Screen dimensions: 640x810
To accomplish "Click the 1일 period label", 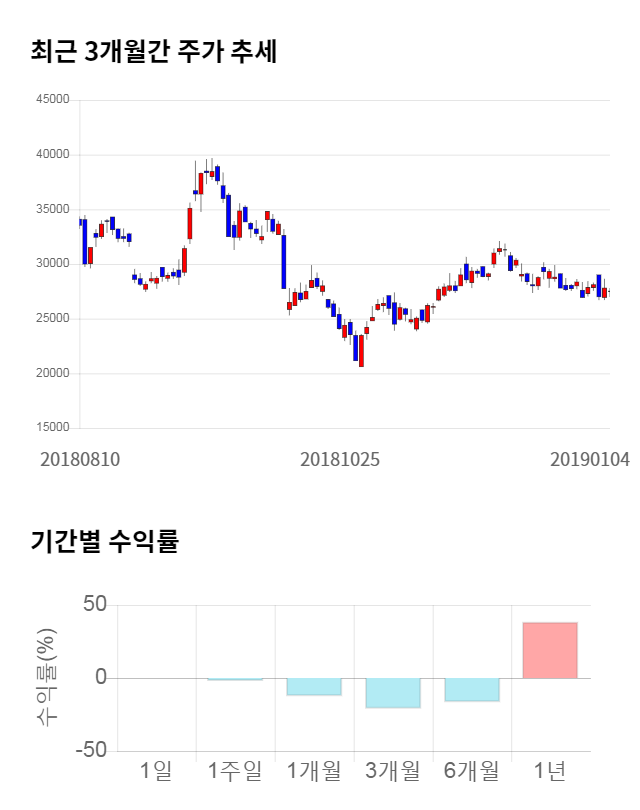I will click(156, 771).
